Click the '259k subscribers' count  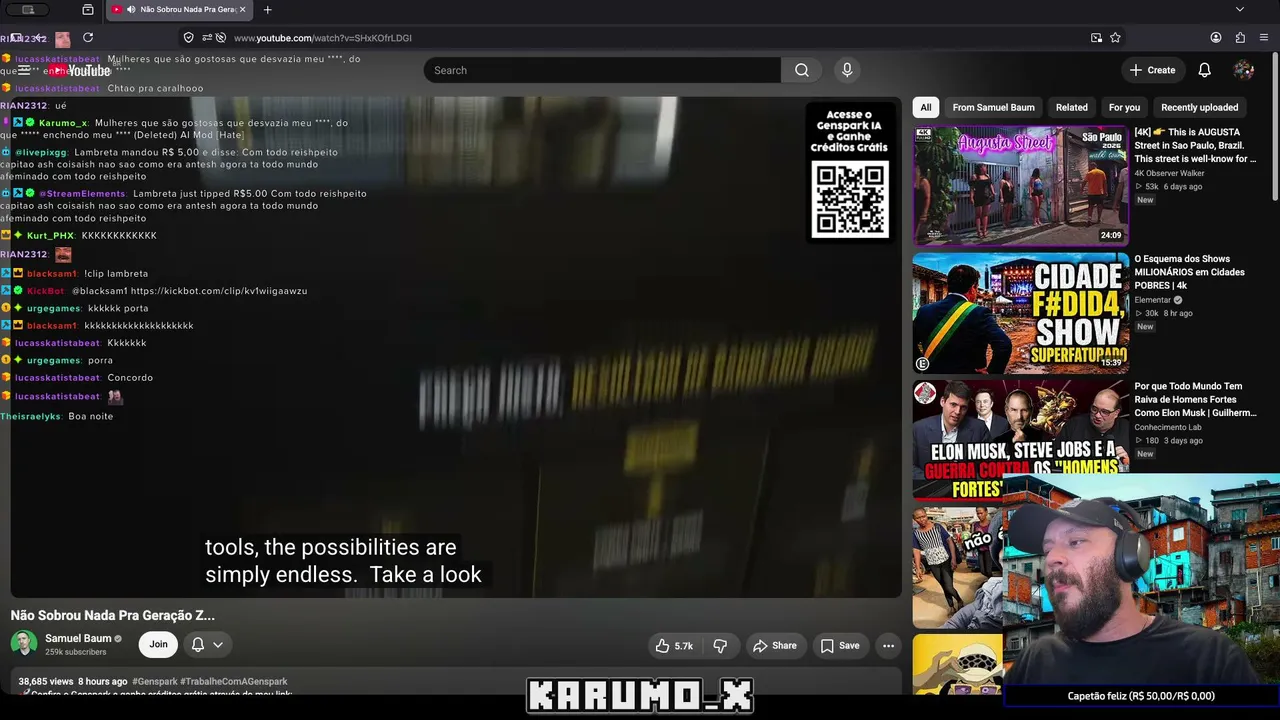point(76,652)
